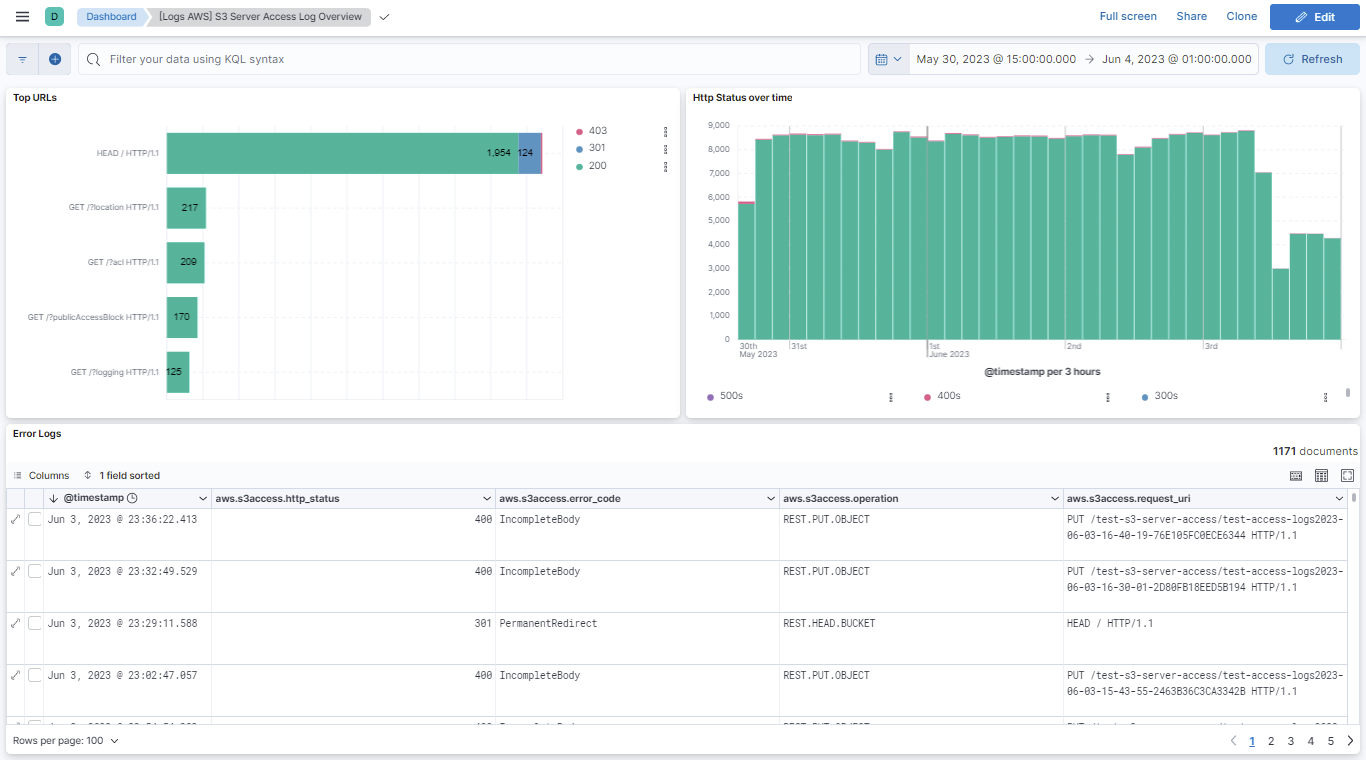Expand the first error log document details

click(x=14, y=519)
